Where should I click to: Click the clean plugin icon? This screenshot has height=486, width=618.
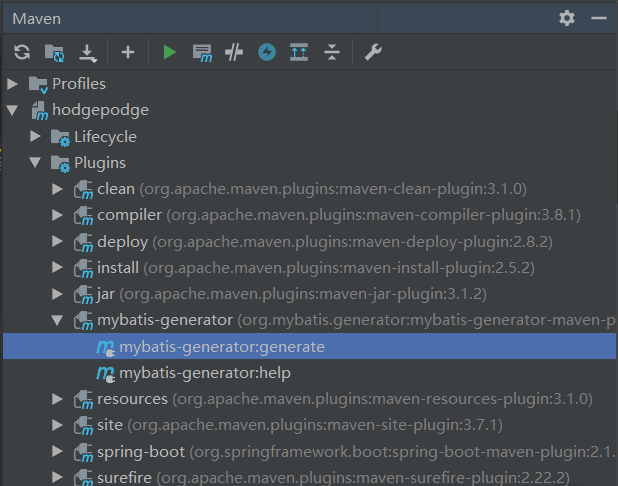tap(83, 190)
